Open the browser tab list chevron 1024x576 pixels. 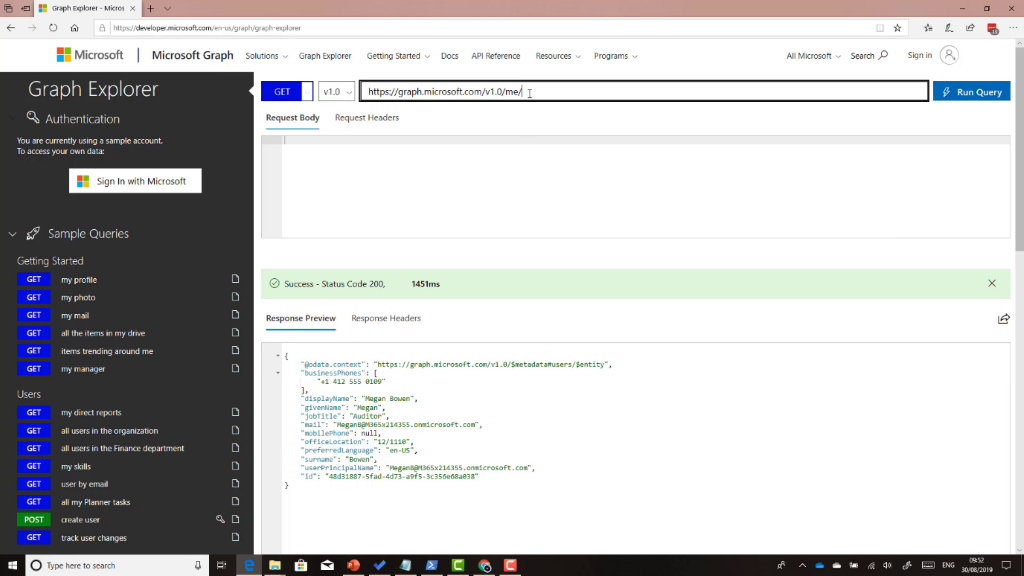[167, 8]
